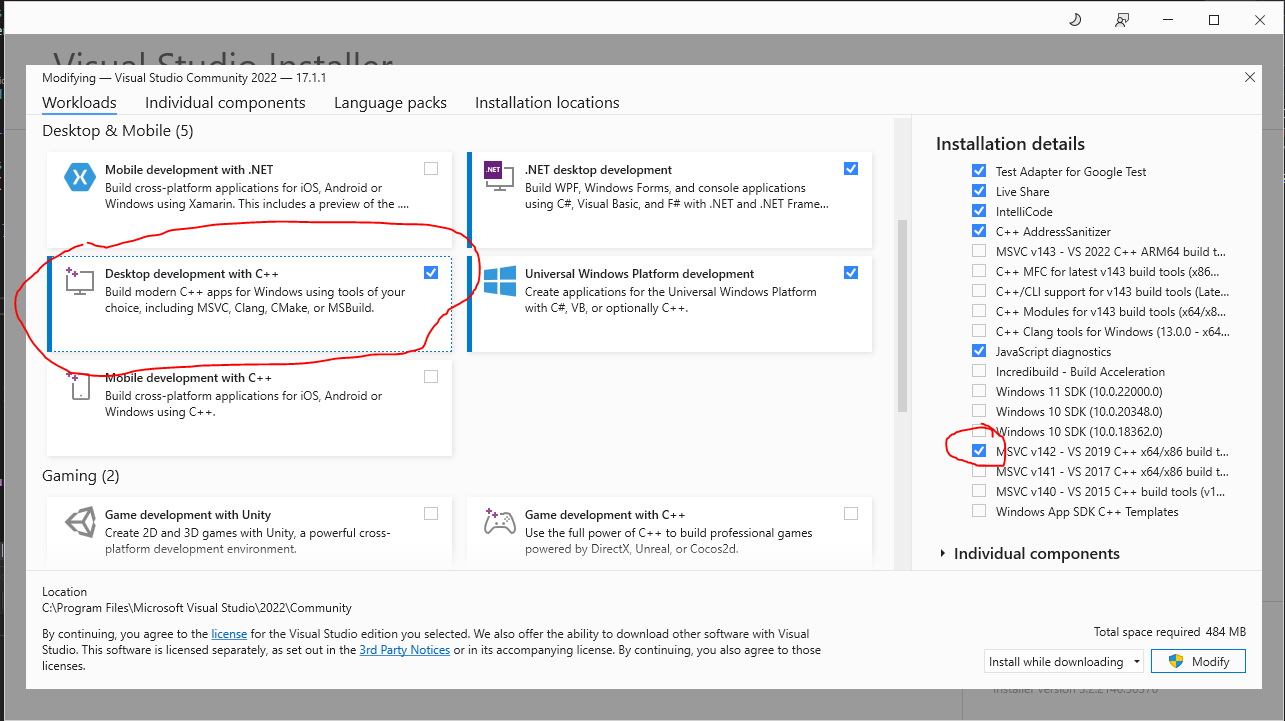This screenshot has width=1285, height=721.
Task: Check MSVC v141 - VS 2017 build tools
Action: point(979,472)
